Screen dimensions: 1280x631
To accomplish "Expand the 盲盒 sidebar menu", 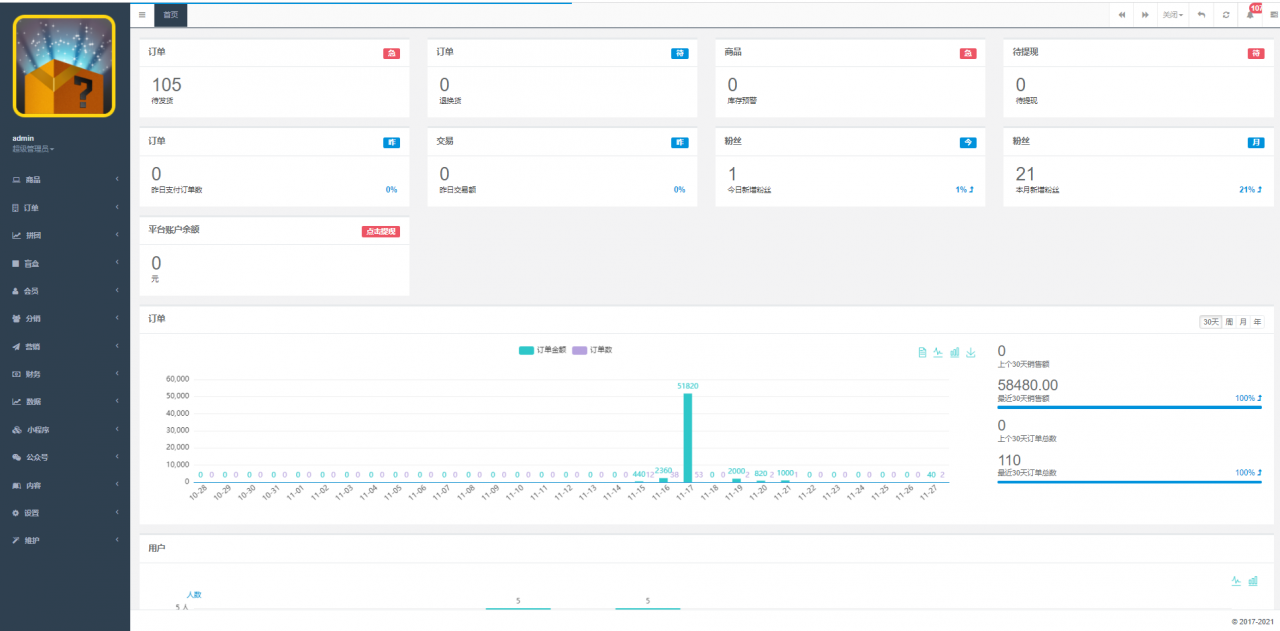I will [64, 263].
